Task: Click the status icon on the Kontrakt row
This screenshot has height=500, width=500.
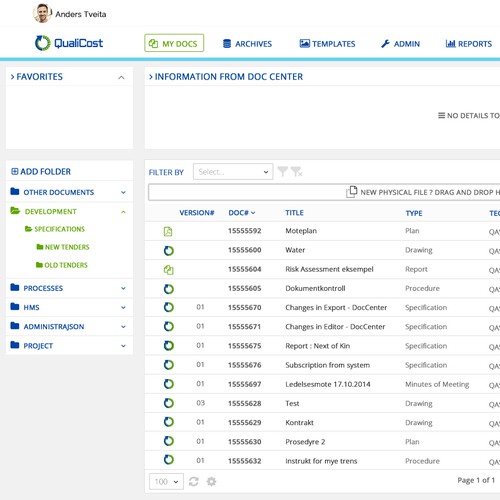Action: point(169,422)
